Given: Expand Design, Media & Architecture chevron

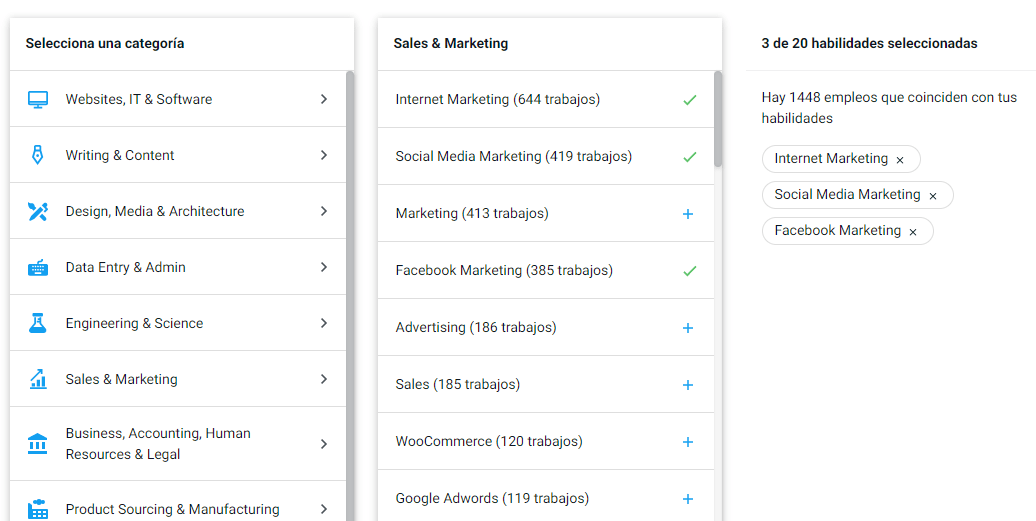Looking at the screenshot, I should 324,211.
